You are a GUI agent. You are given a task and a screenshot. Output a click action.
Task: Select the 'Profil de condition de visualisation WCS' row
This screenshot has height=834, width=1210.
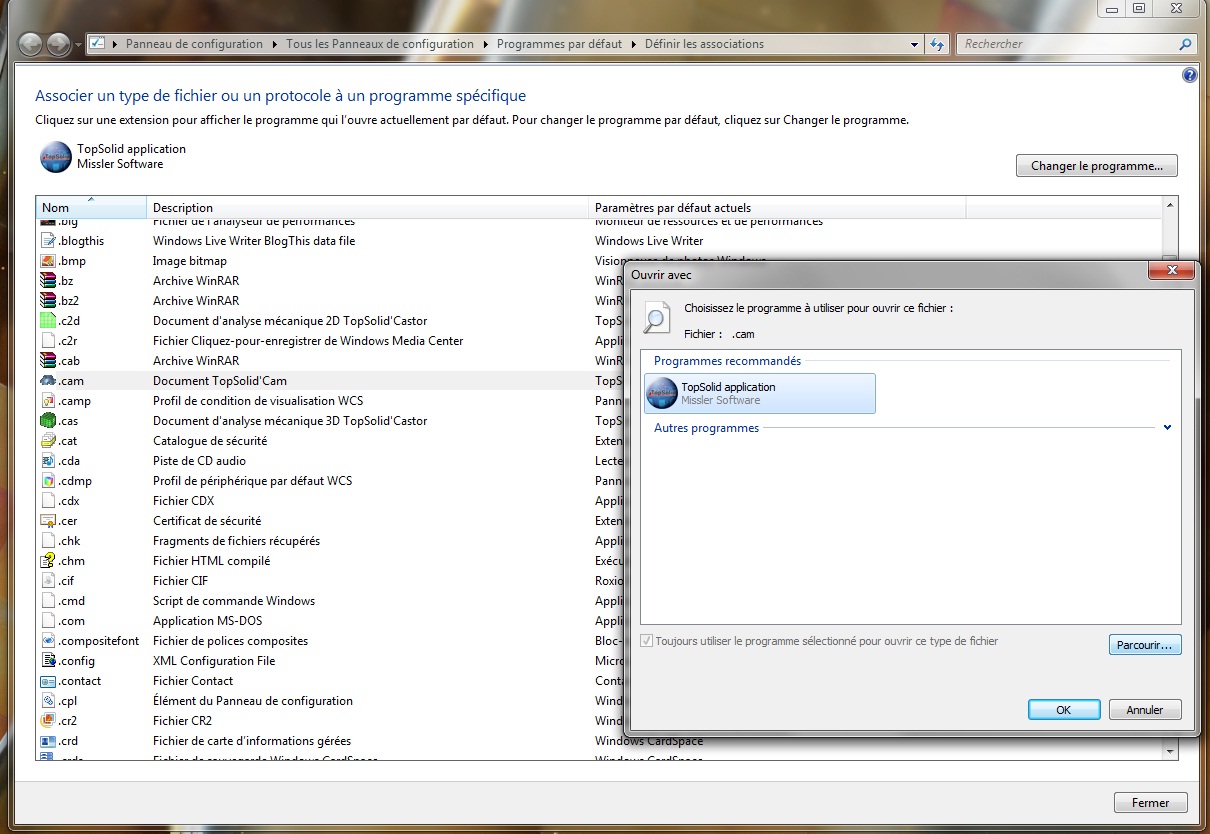click(x=258, y=401)
